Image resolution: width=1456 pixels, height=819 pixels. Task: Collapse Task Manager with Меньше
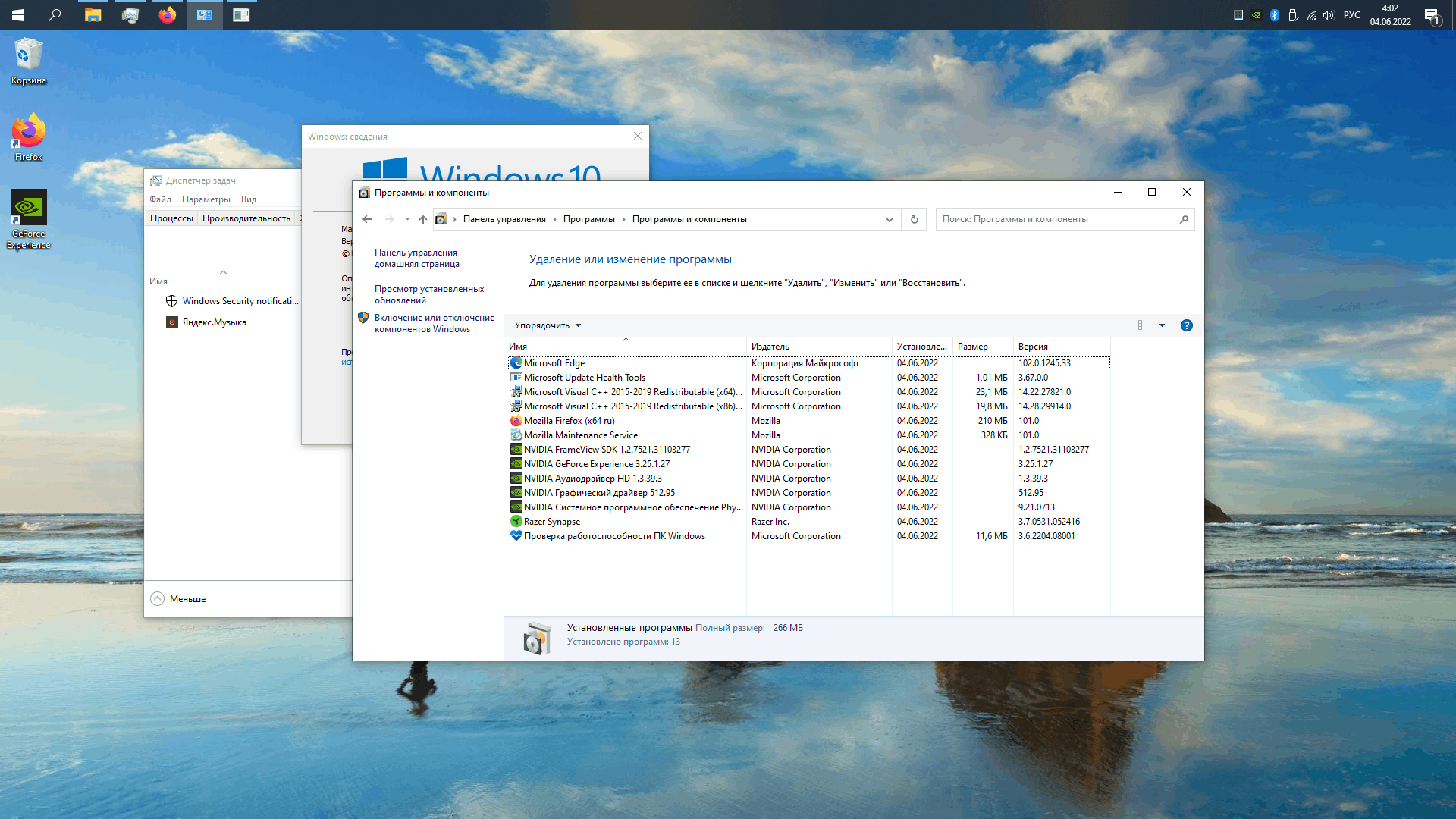[178, 599]
